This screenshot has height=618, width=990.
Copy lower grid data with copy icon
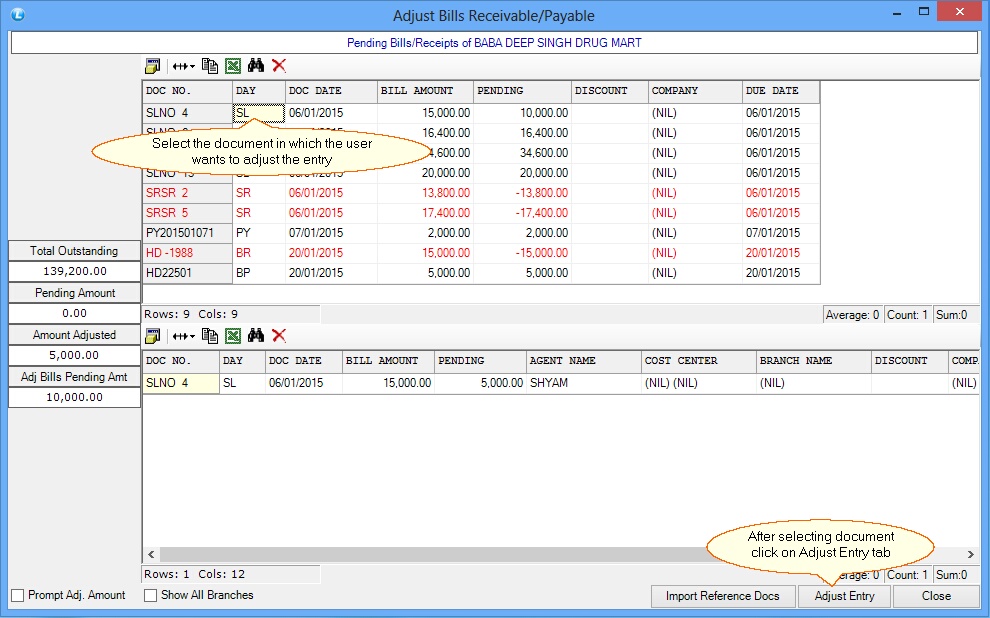pos(210,335)
